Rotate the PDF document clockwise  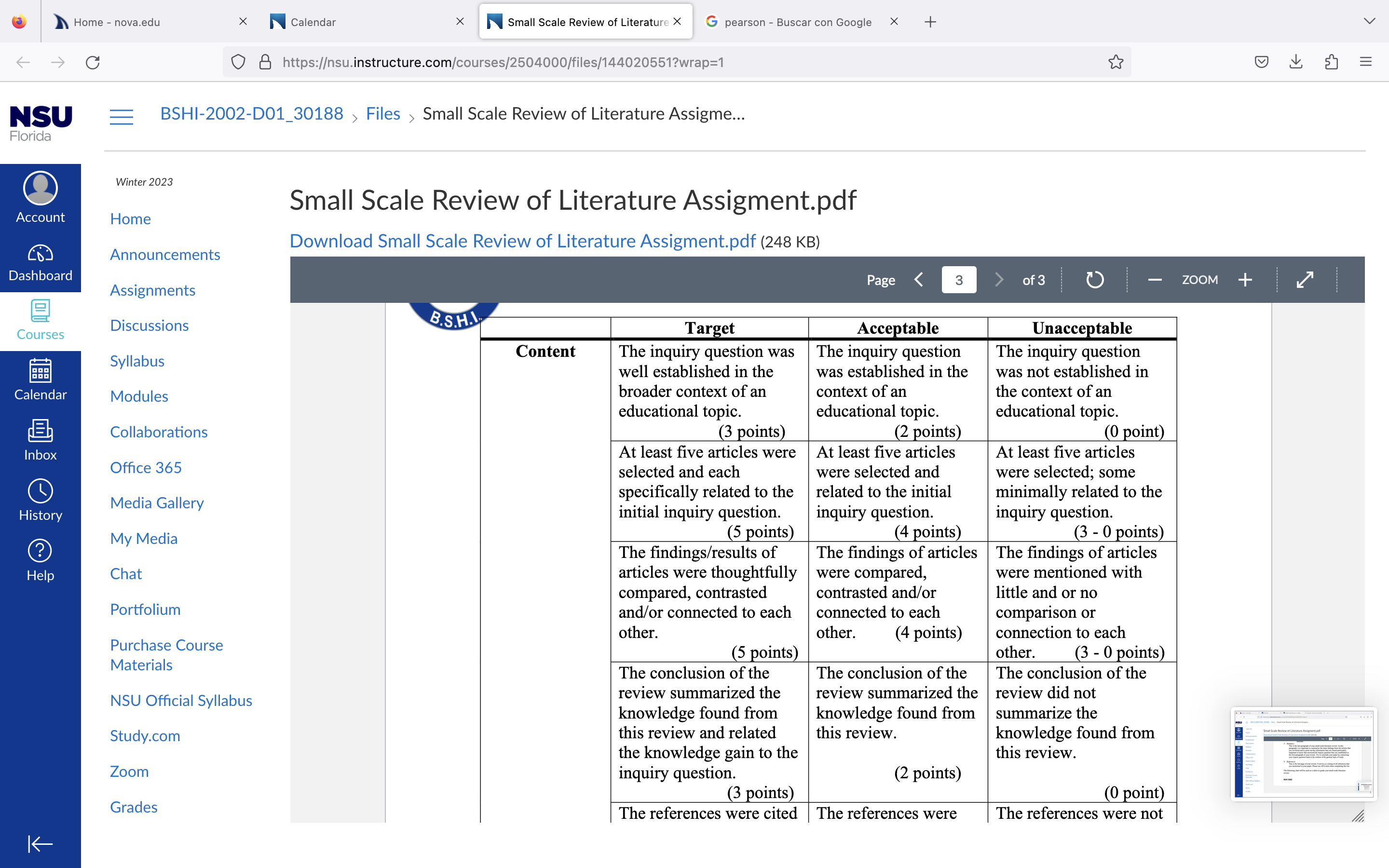coord(1094,280)
